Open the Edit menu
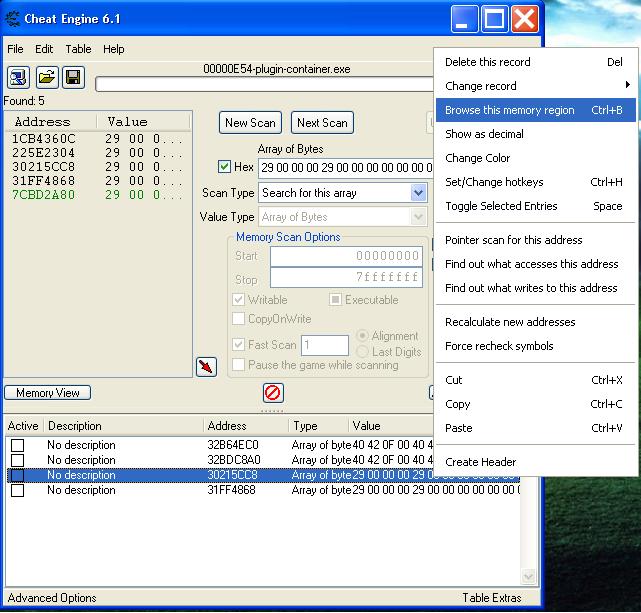Viewport: 641px width, 613px height. pos(44,49)
